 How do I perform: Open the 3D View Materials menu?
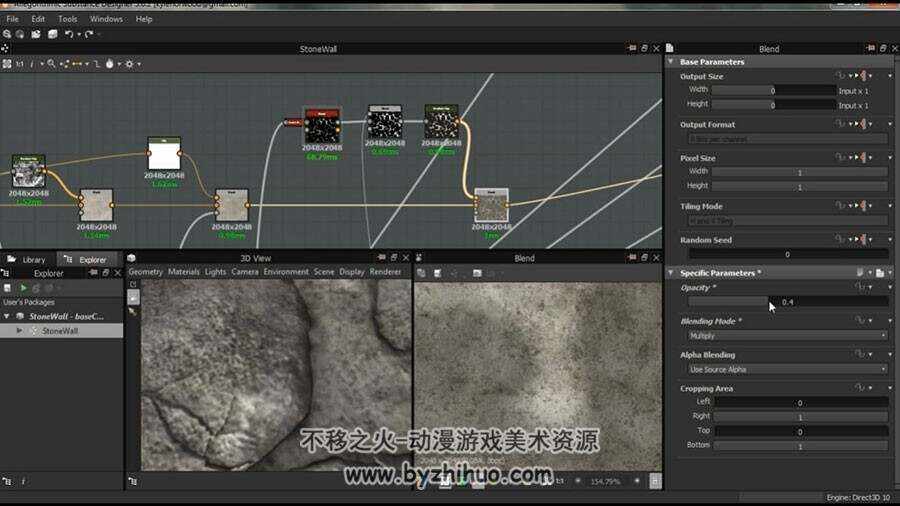[x=184, y=272]
